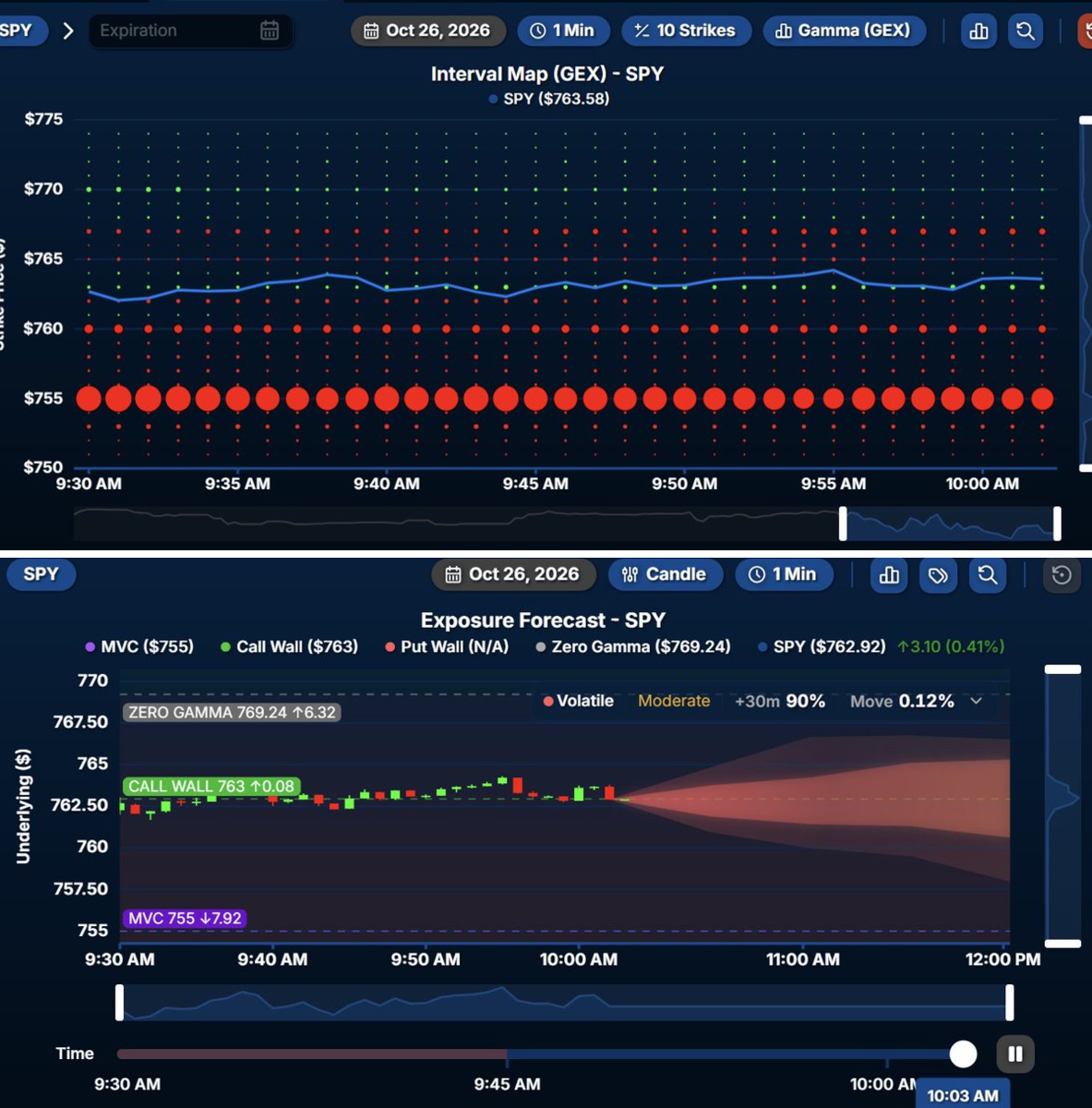
Task: Open the Oct 26, 2026 date picker in Interval Map
Action: click(x=427, y=30)
